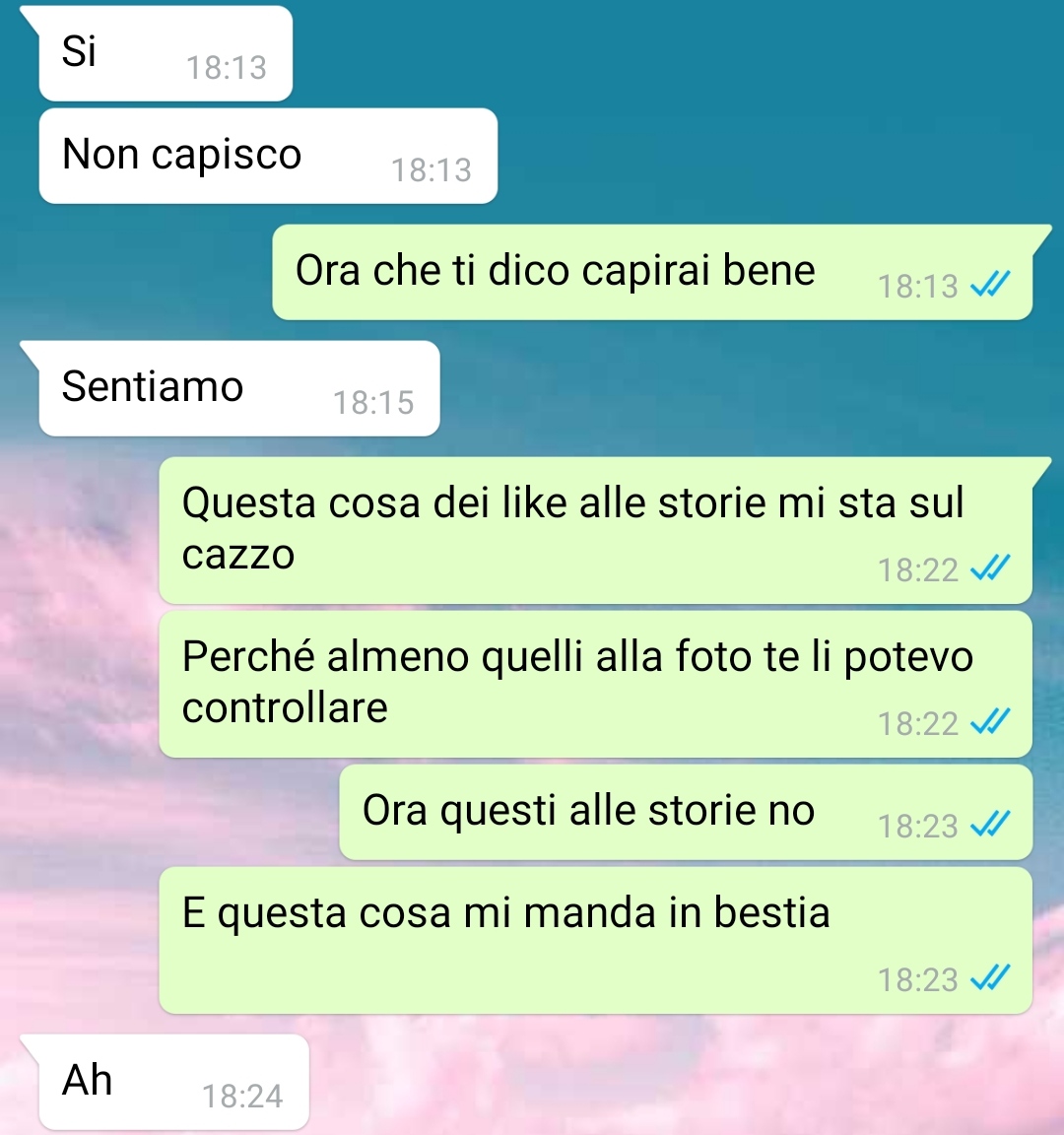Tap the 18:24 timestamp on 'Ah'

point(242,1096)
